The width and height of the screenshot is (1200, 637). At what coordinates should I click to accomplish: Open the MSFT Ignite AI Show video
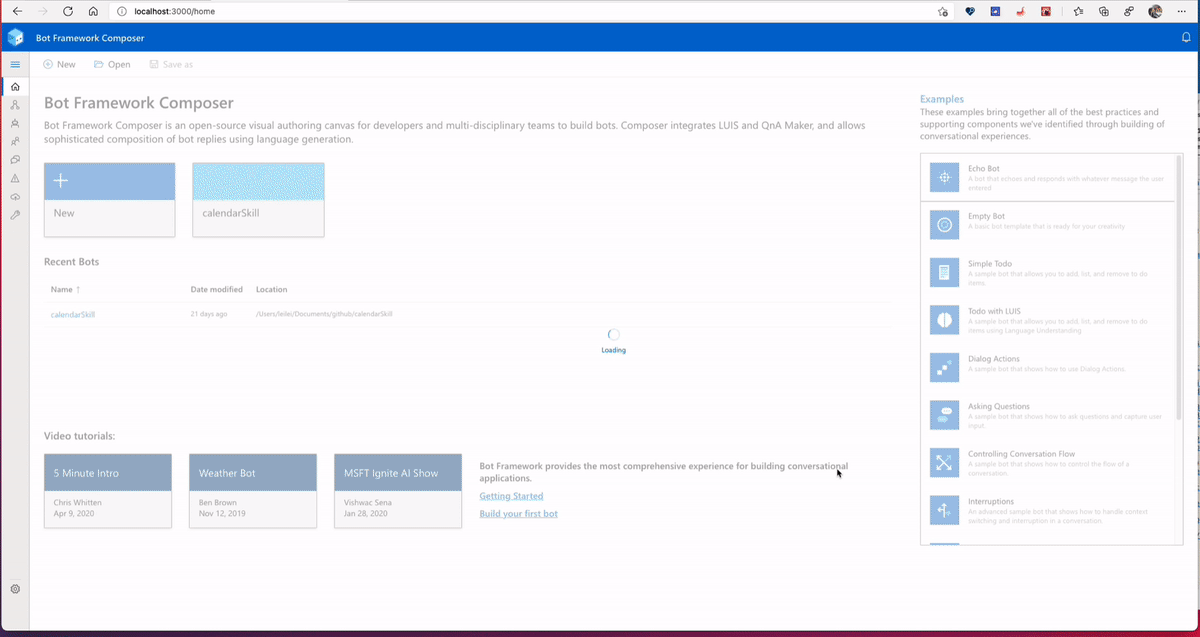398,490
